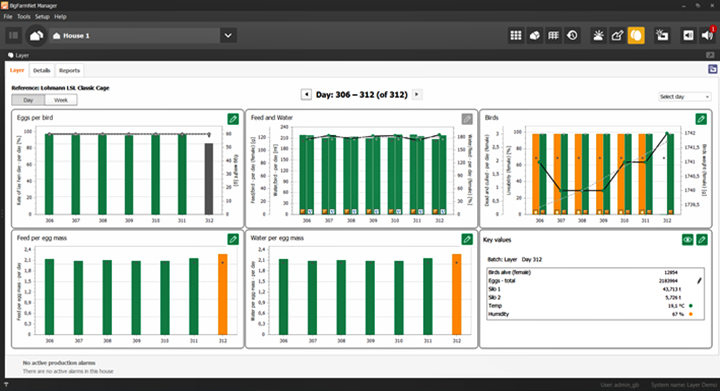The width and height of the screenshot is (720, 391).
Task: Click the Batch: Layer Day 312 label
Action: [x=514, y=259]
